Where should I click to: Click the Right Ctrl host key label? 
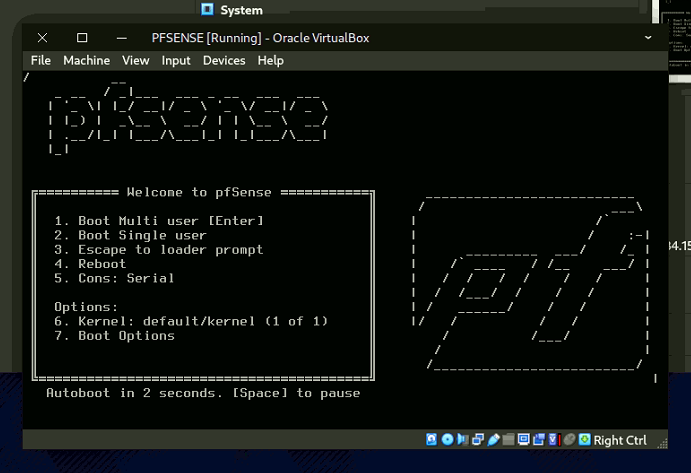620,440
